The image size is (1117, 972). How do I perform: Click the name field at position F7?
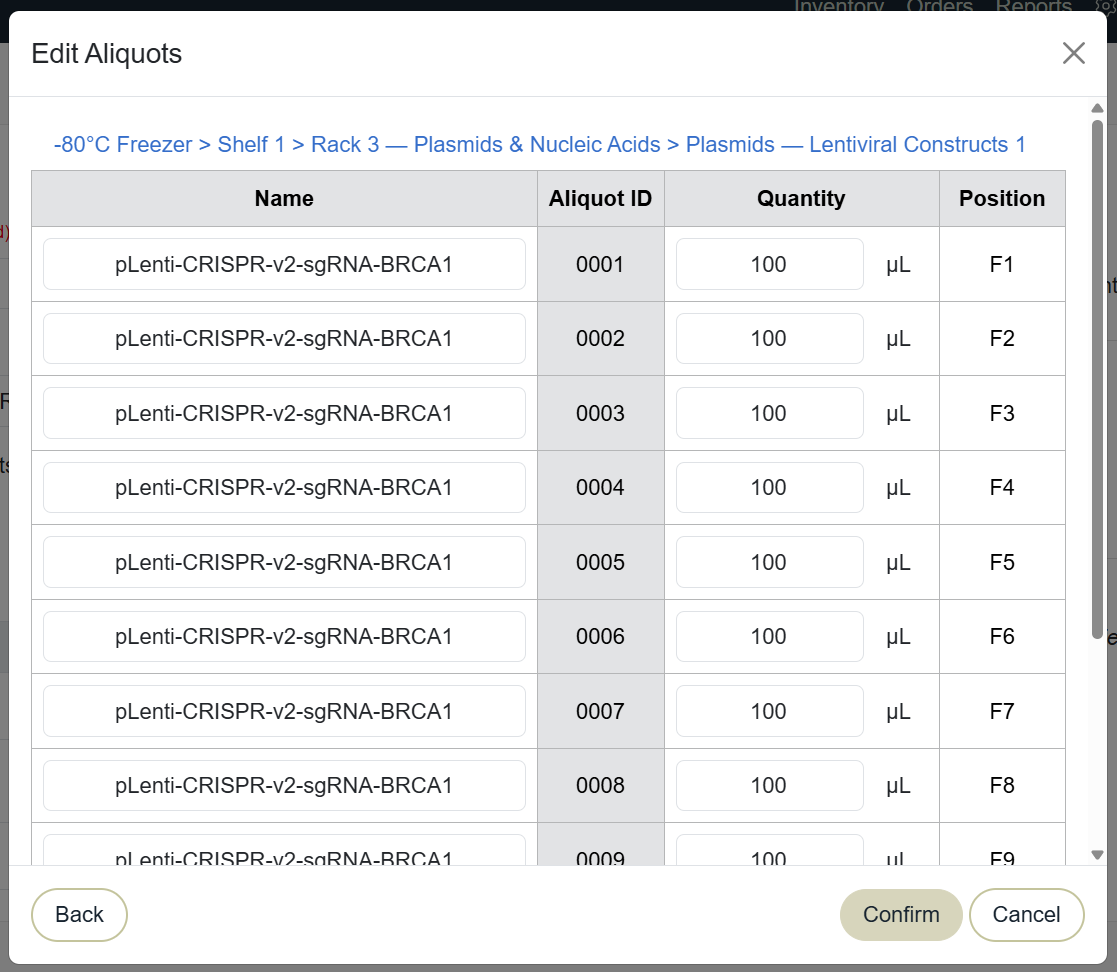[284, 711]
